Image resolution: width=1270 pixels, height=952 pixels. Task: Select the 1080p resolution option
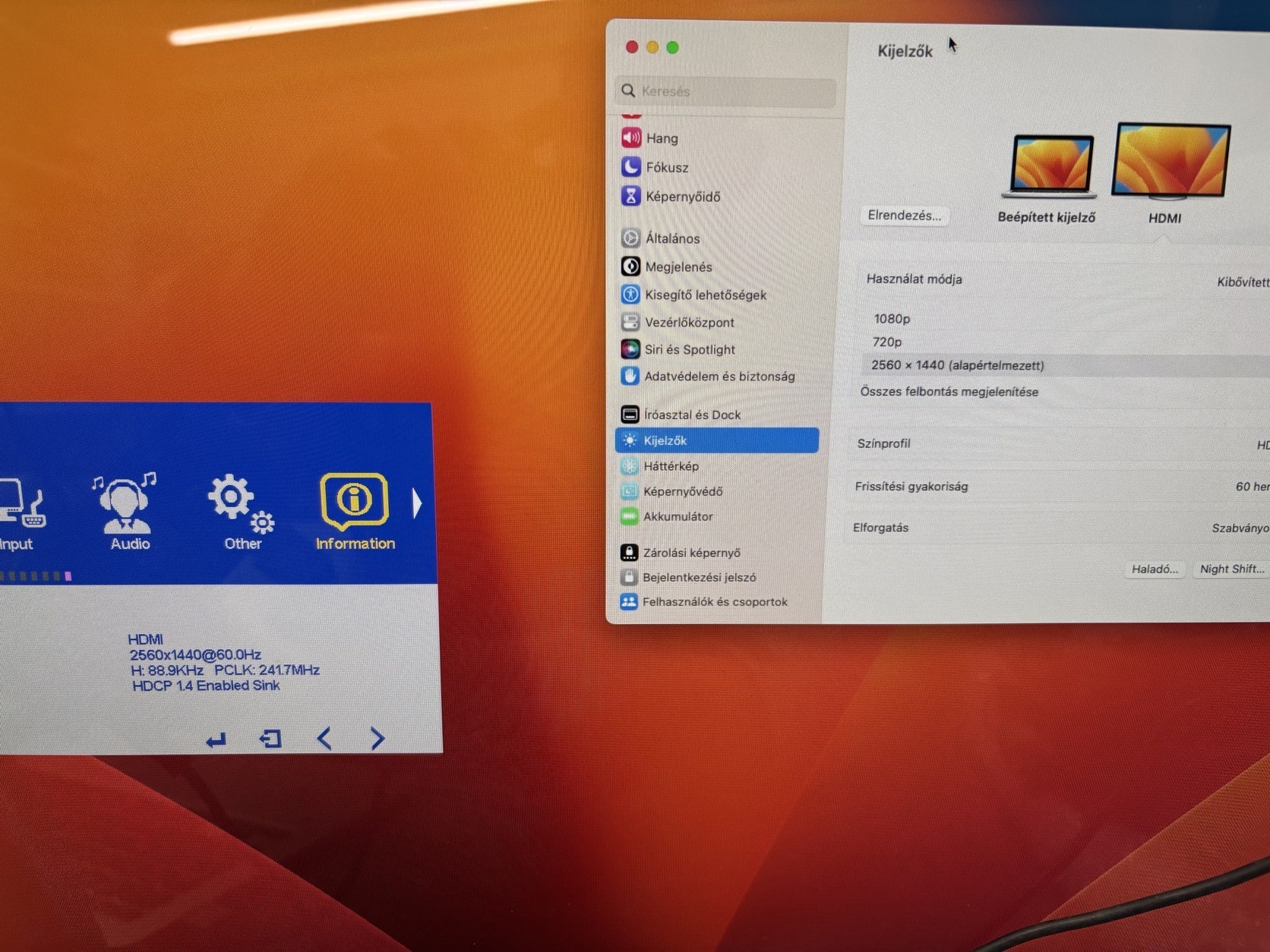coord(892,319)
